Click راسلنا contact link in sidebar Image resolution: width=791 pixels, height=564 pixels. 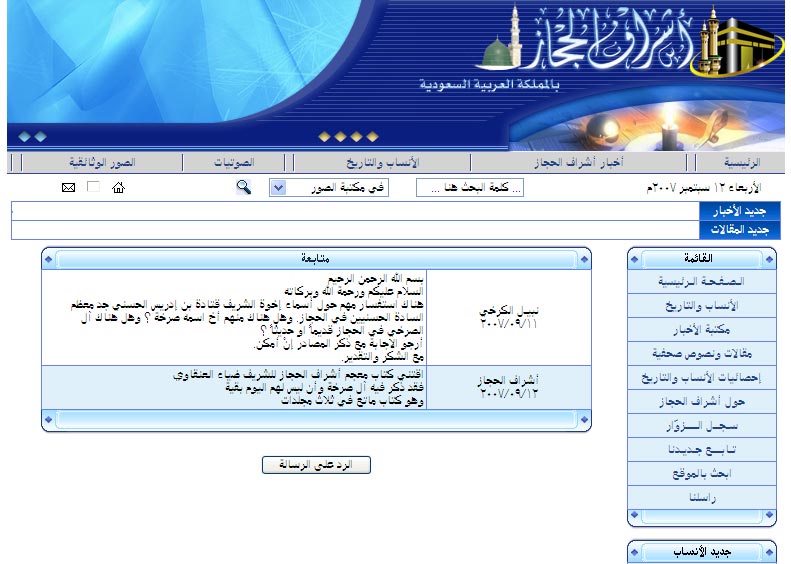702,497
